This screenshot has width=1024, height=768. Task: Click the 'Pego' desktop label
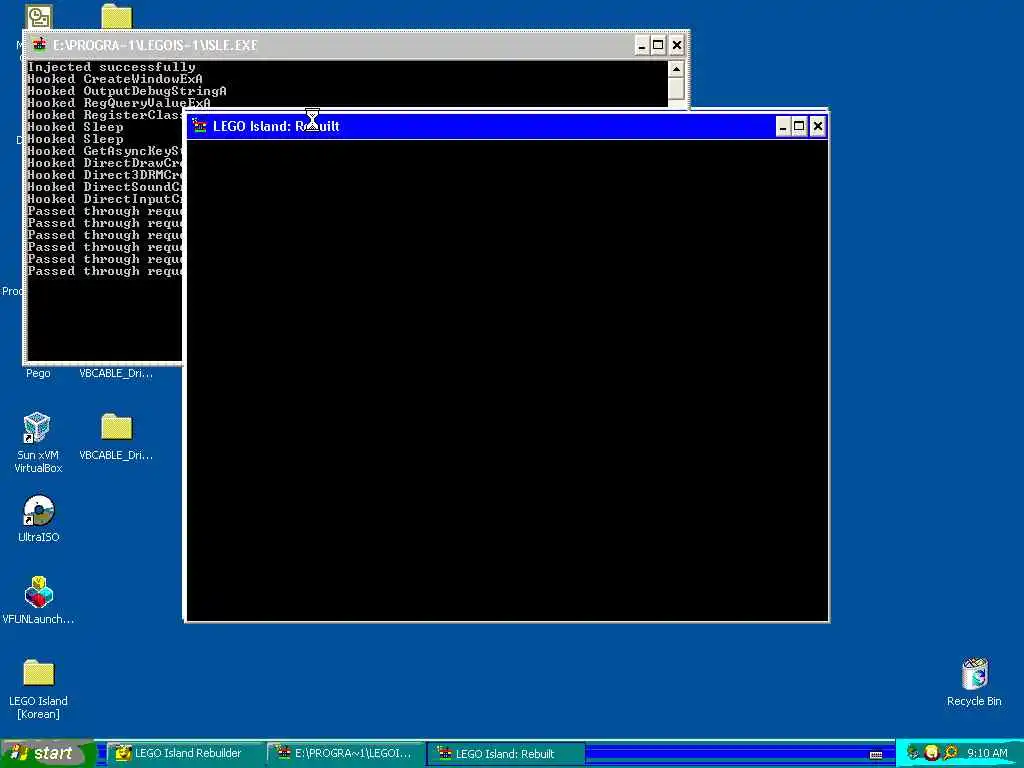(x=38, y=373)
